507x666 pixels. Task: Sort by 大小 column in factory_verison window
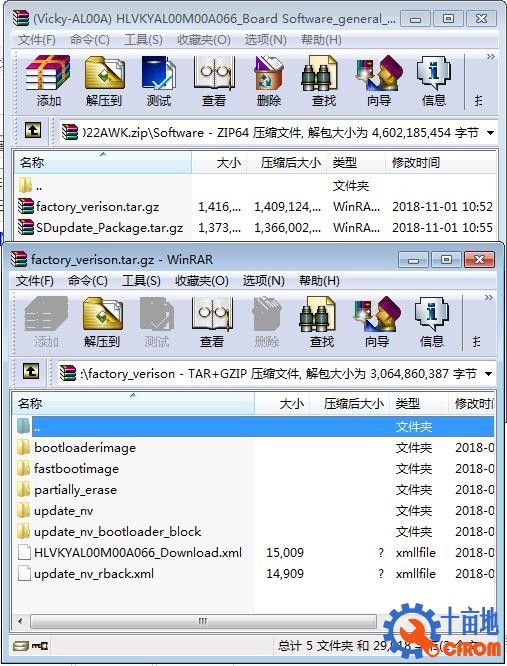click(x=282, y=404)
